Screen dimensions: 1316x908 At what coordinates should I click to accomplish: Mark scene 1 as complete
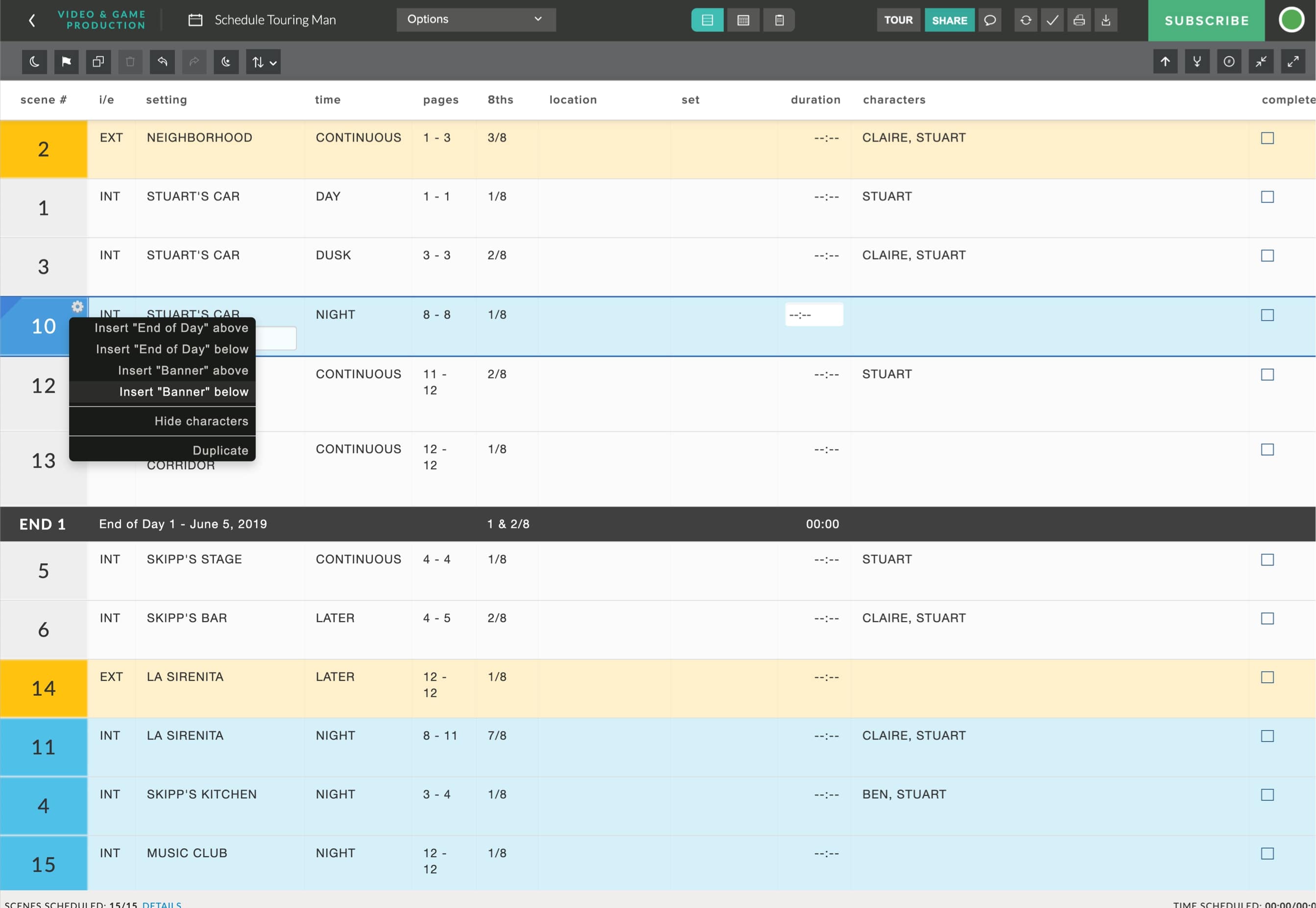click(1267, 197)
